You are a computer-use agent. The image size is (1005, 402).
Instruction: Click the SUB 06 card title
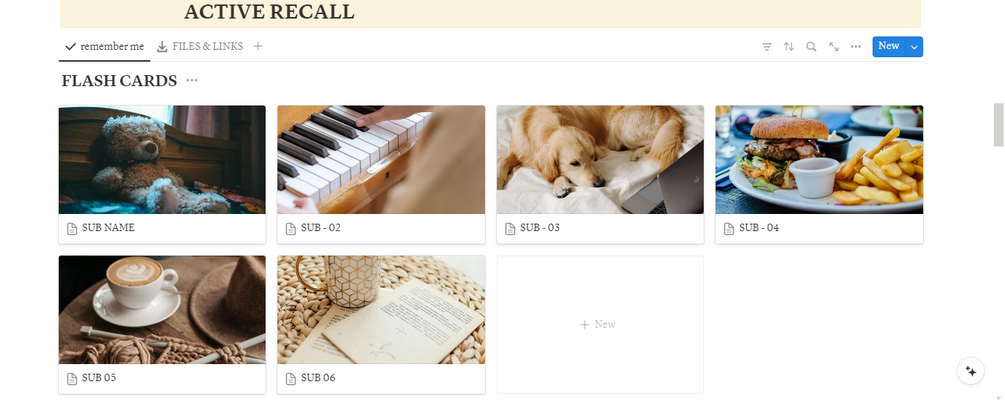pyautogui.click(x=319, y=378)
